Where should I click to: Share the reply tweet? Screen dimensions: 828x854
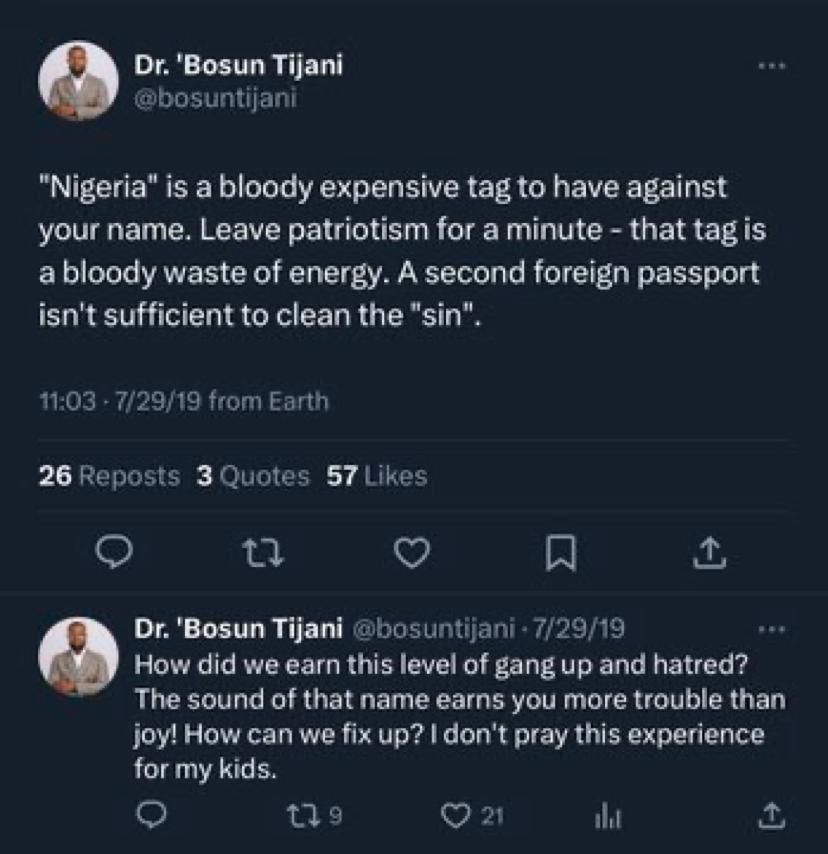pyautogui.click(x=768, y=816)
